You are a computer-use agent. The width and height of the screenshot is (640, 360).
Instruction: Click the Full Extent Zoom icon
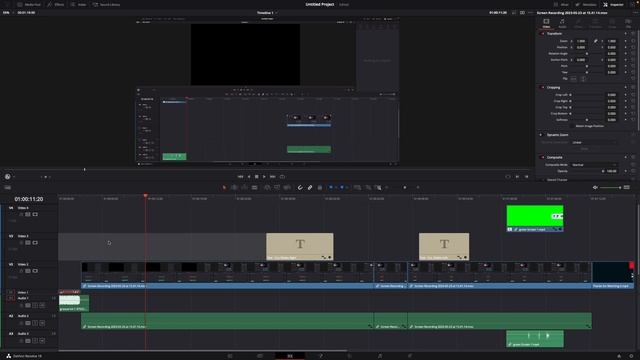click(358, 187)
